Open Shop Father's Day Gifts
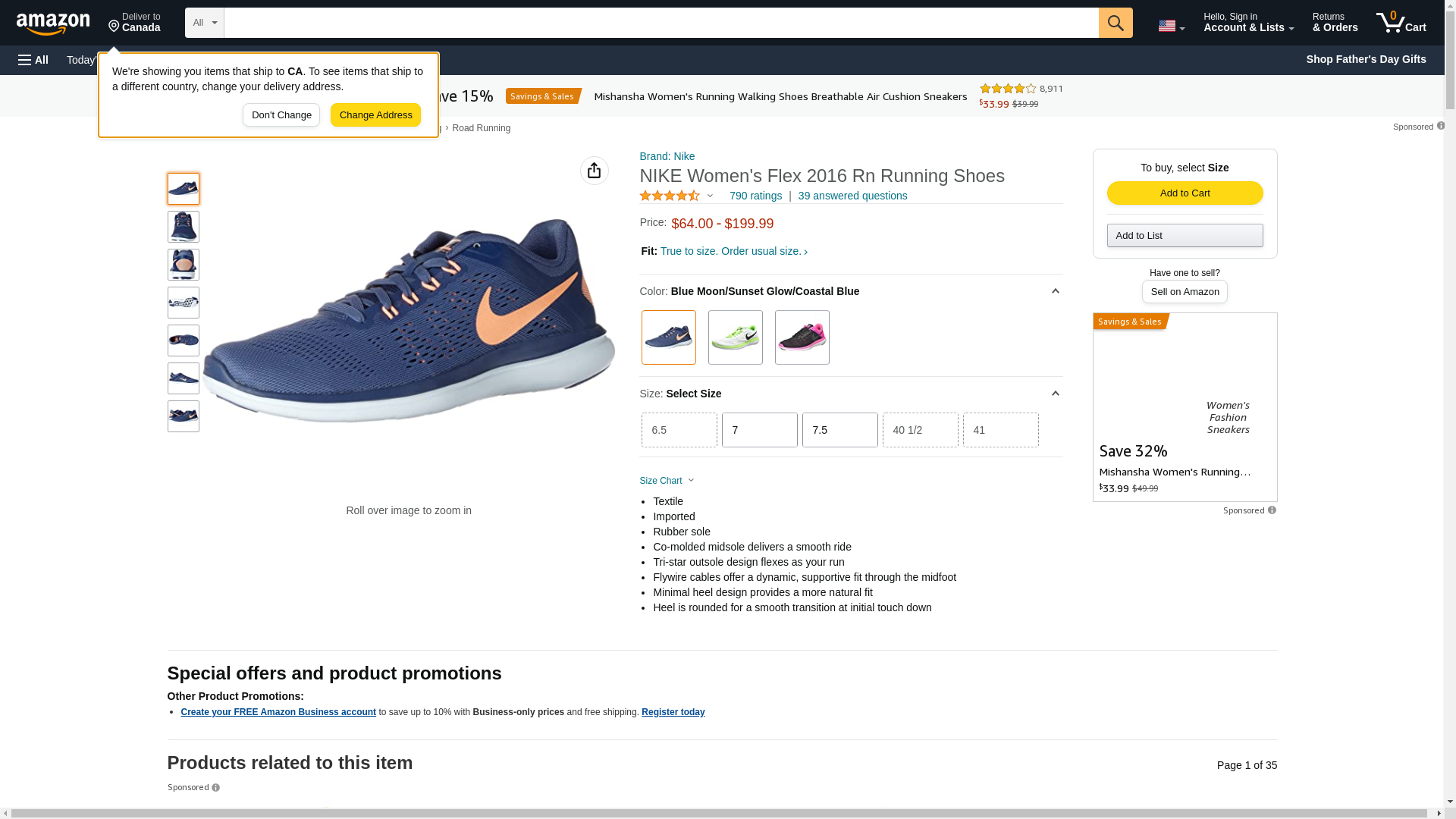This screenshot has height=819, width=1456. 1366,59
